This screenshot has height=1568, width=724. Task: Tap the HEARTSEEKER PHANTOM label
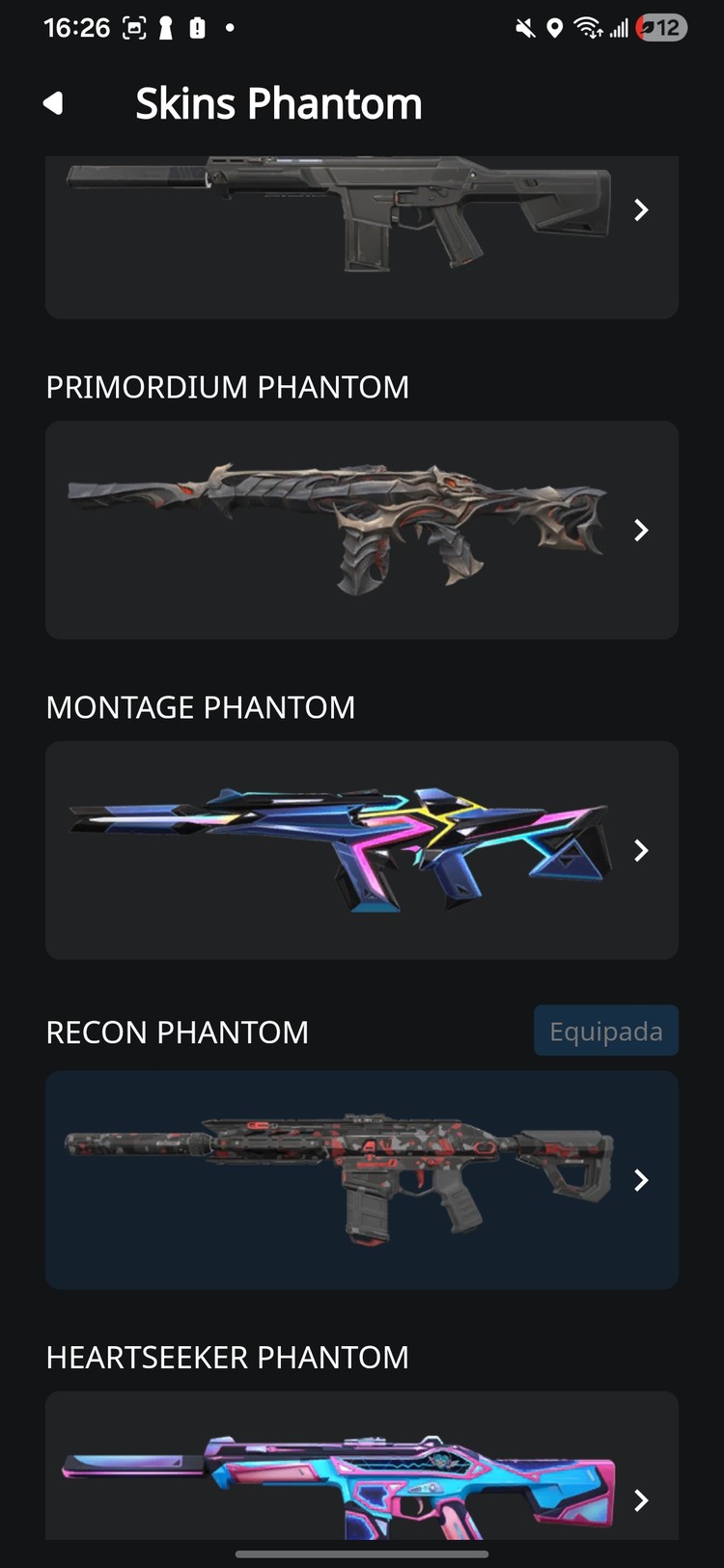click(228, 1358)
